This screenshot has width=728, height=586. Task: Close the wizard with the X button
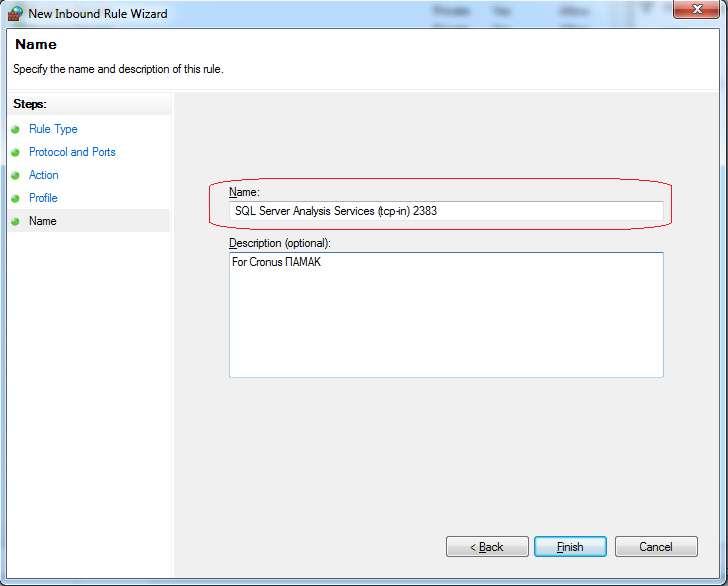pyautogui.click(x=696, y=9)
